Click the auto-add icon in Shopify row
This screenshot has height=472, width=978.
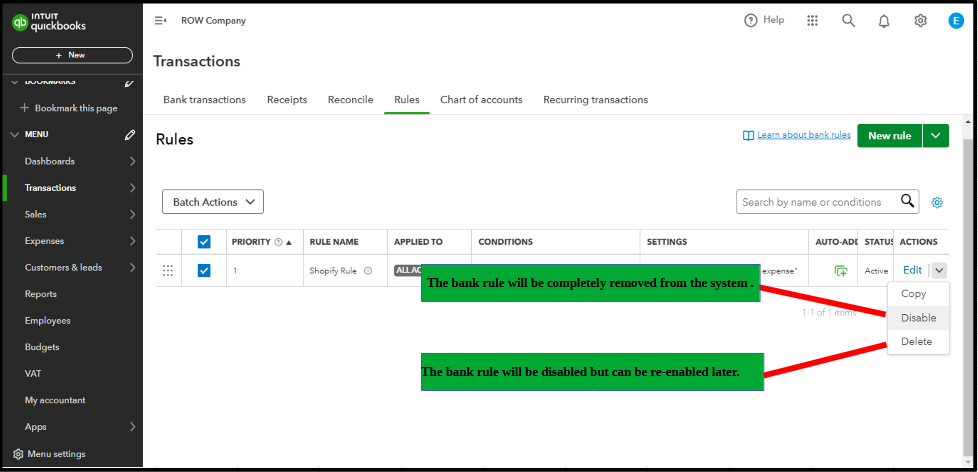pyautogui.click(x=841, y=271)
